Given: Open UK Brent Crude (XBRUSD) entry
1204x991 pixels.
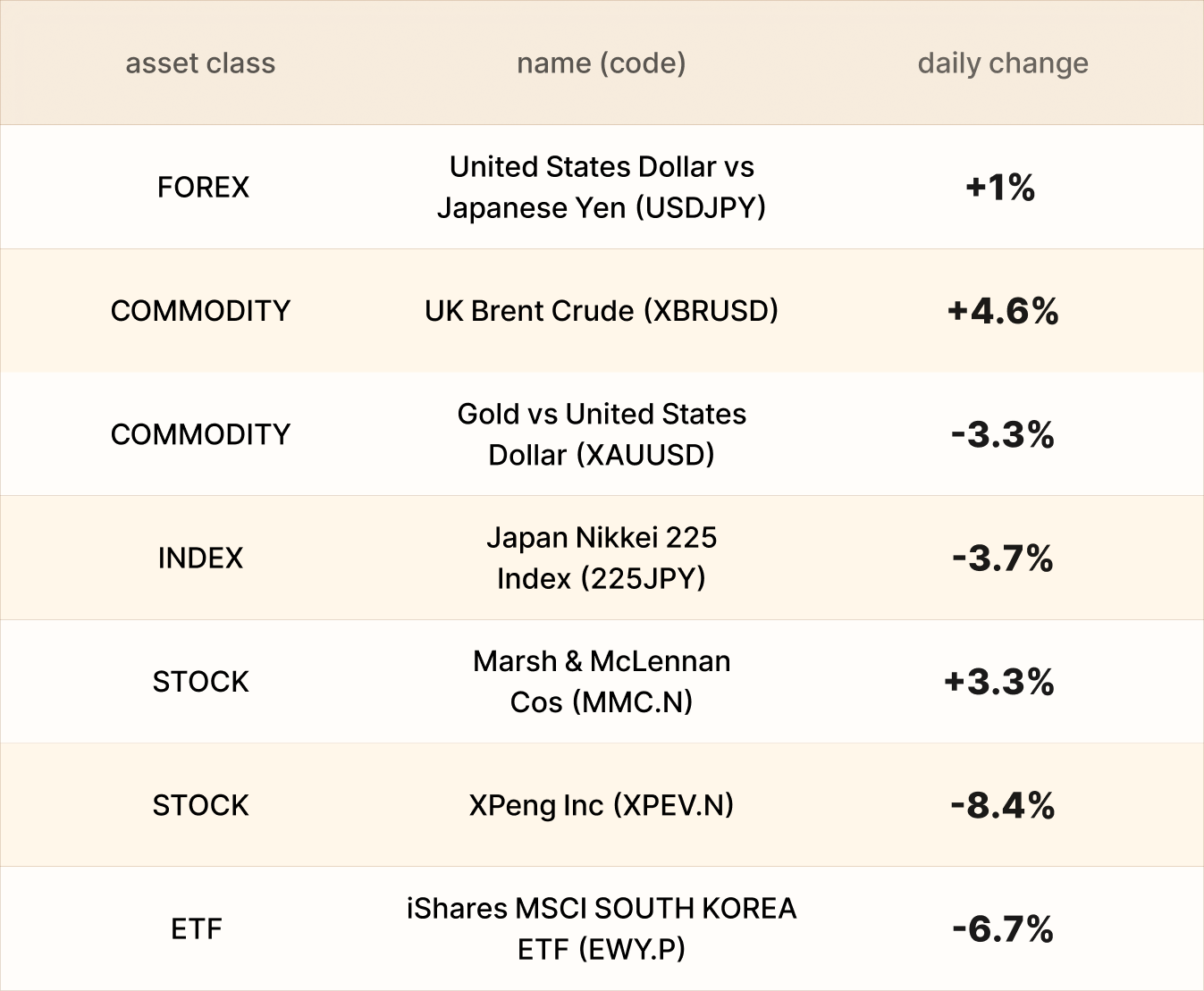Looking at the screenshot, I should 601,311.
